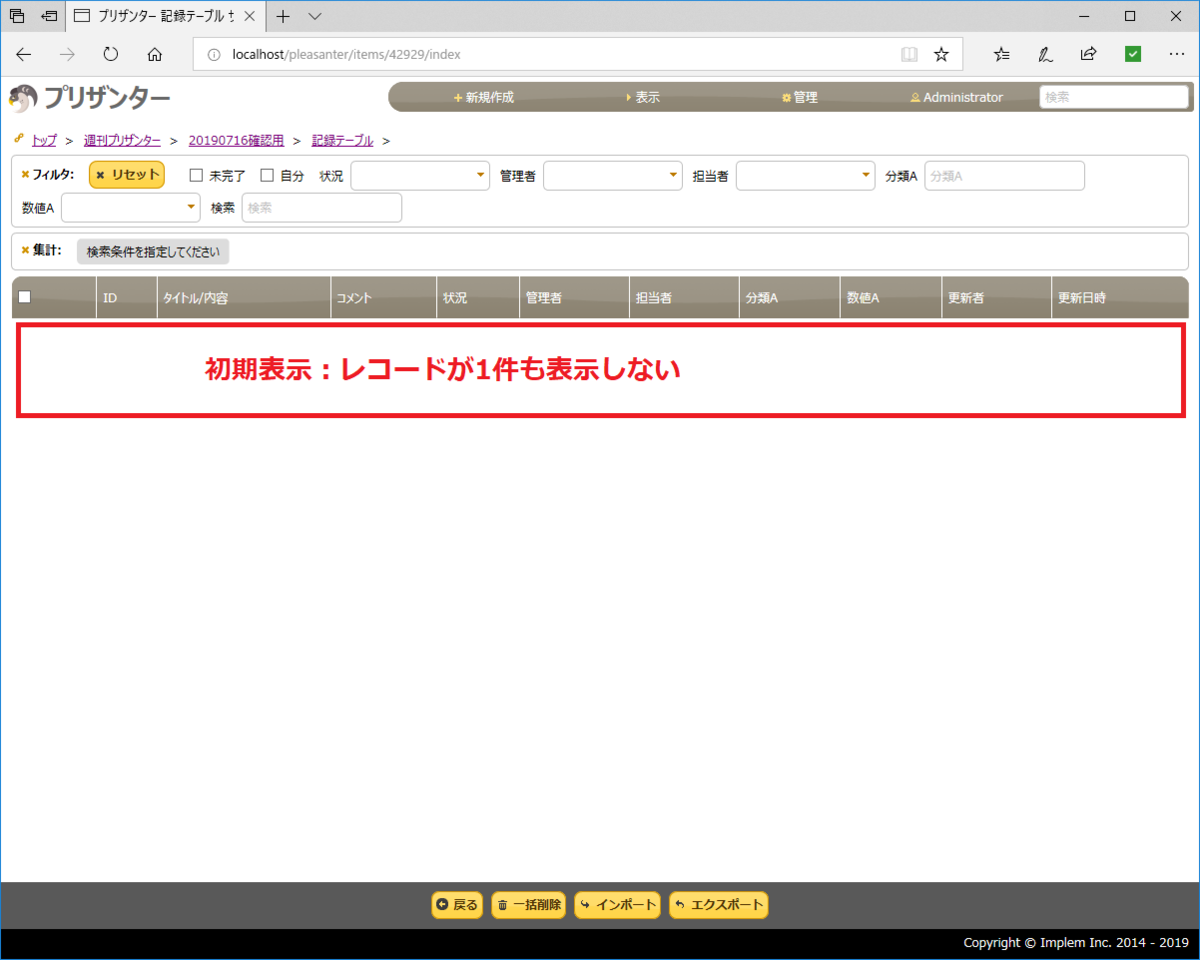Click the リセット filter button
This screenshot has width=1200, height=960.
click(x=127, y=175)
